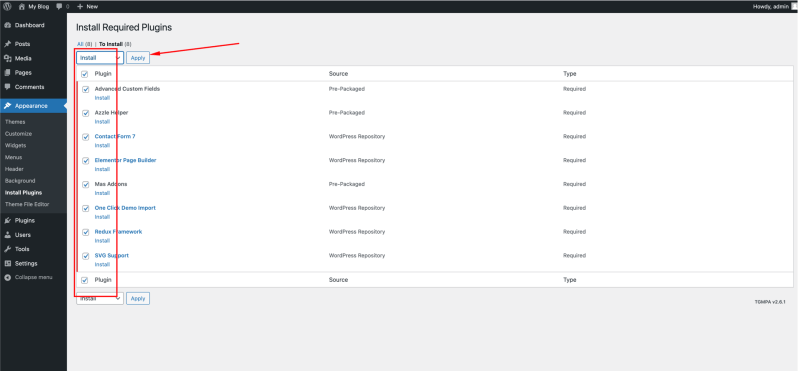Open Menus submenu item
Screen dimensions: 798x371
[14, 157]
